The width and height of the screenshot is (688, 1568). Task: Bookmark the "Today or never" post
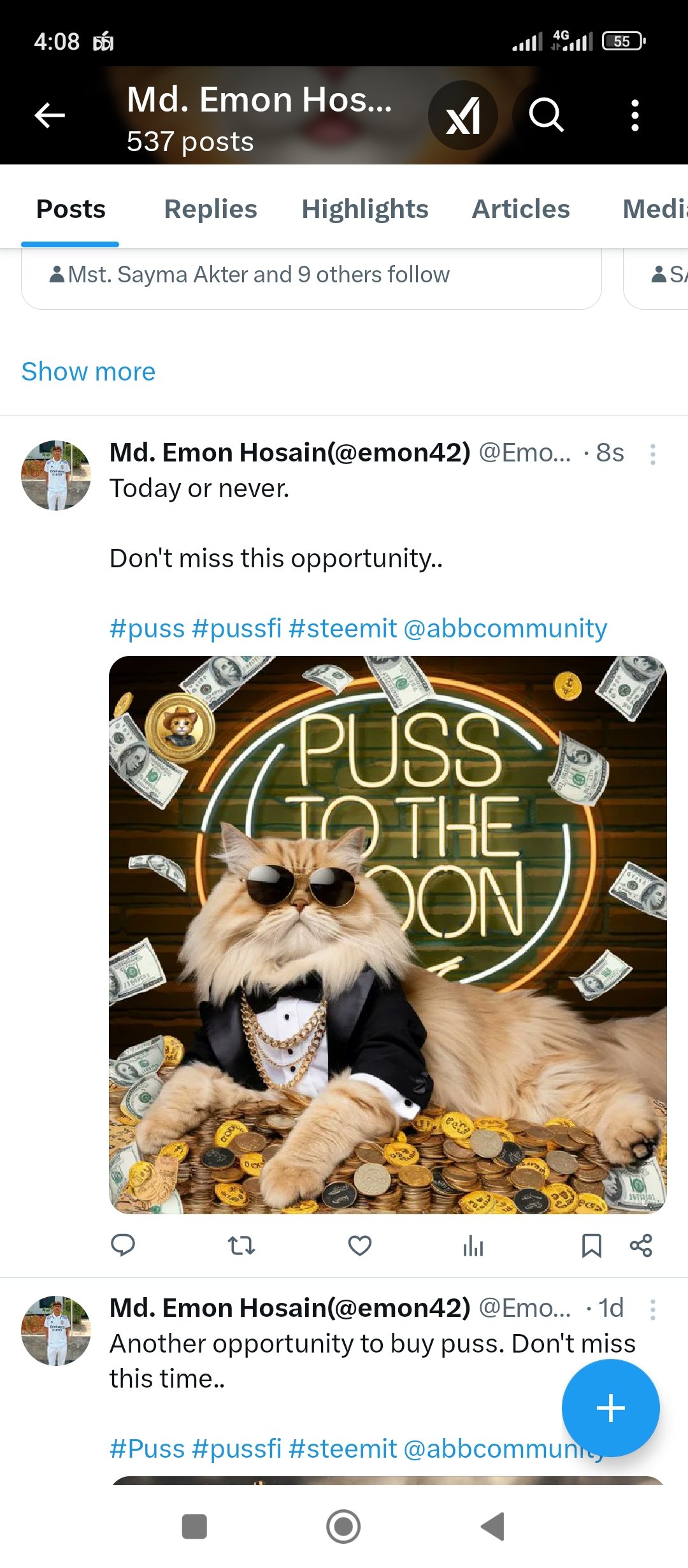point(592,1245)
